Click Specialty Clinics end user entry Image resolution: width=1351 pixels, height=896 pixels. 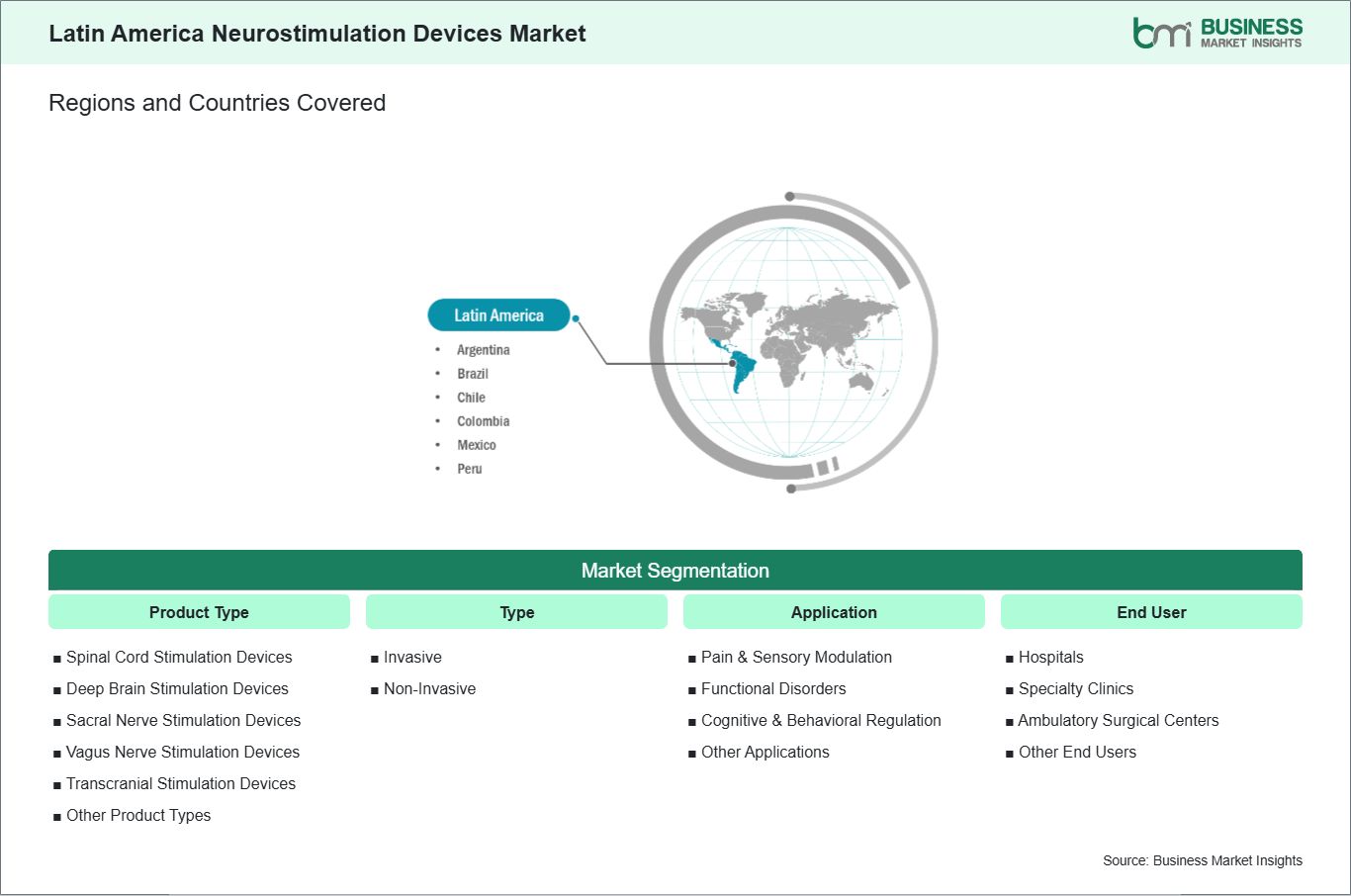pyautogui.click(x=1076, y=688)
